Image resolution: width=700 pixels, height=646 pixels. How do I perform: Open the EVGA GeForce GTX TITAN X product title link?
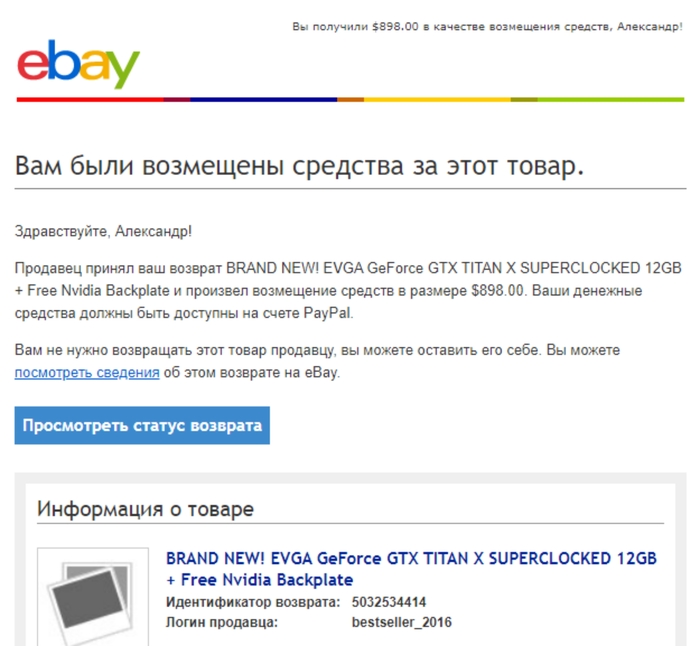[411, 569]
